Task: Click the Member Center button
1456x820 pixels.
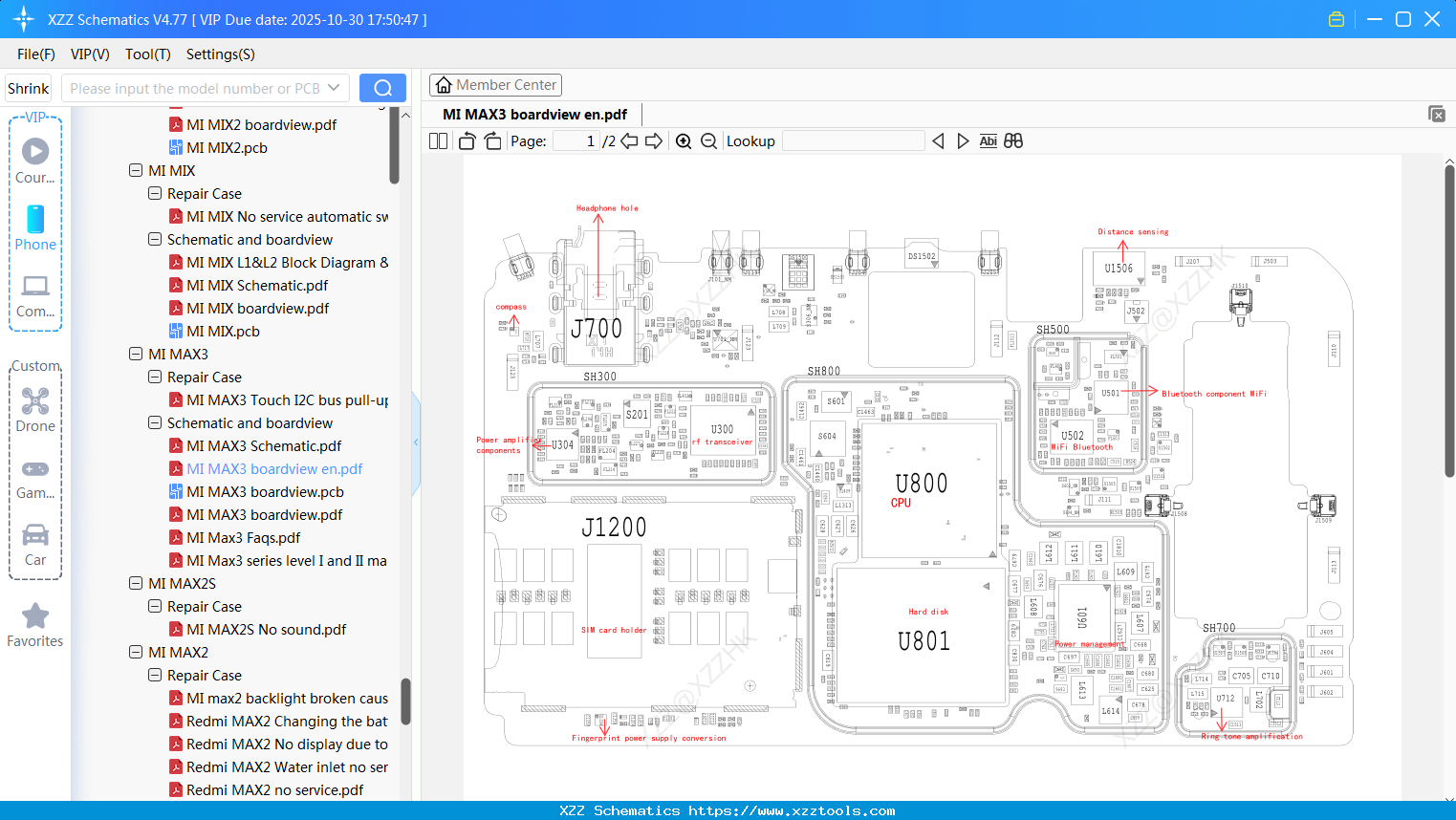Action: pos(495,84)
